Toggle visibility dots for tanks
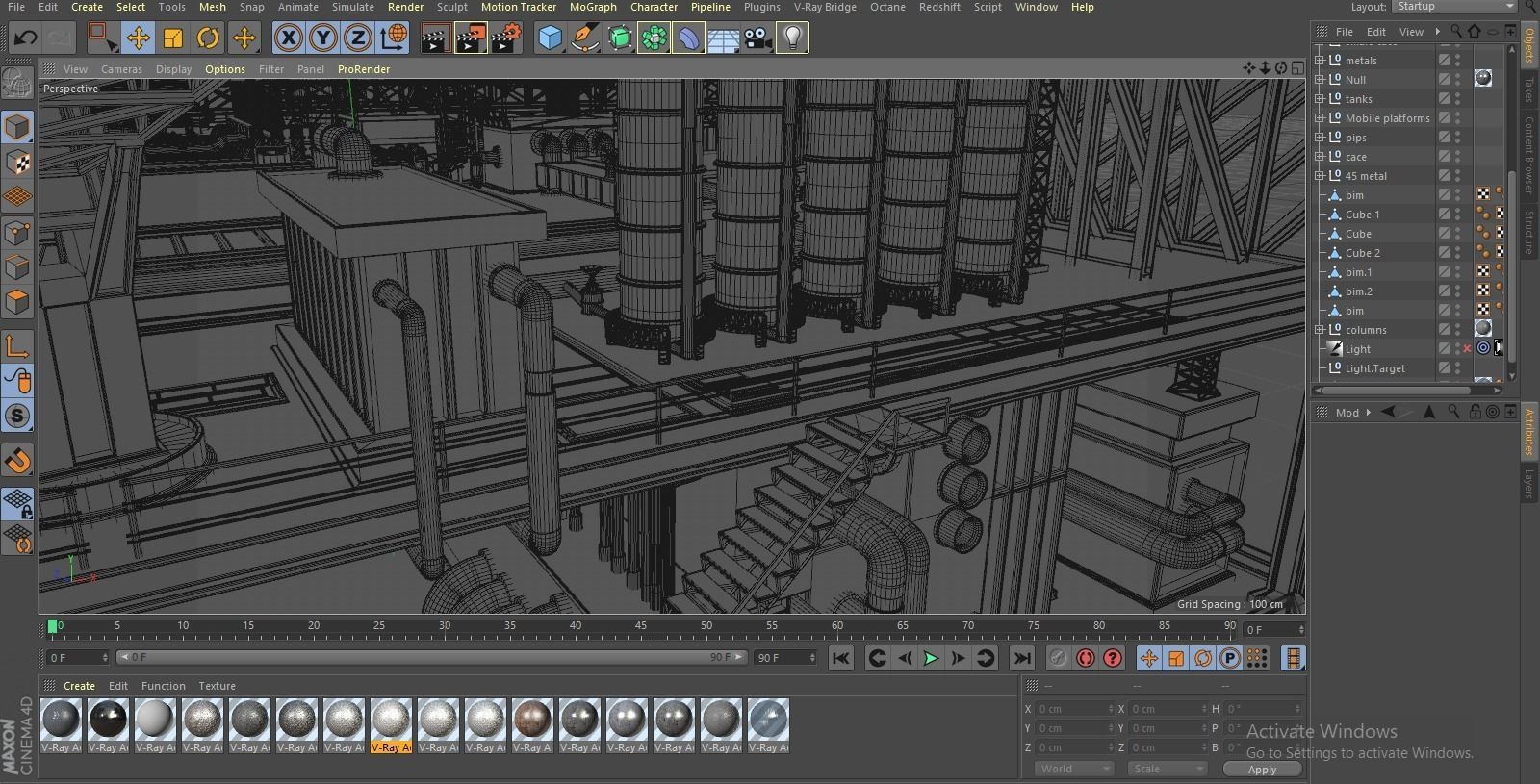The height and width of the screenshot is (784, 1540). (1458, 98)
